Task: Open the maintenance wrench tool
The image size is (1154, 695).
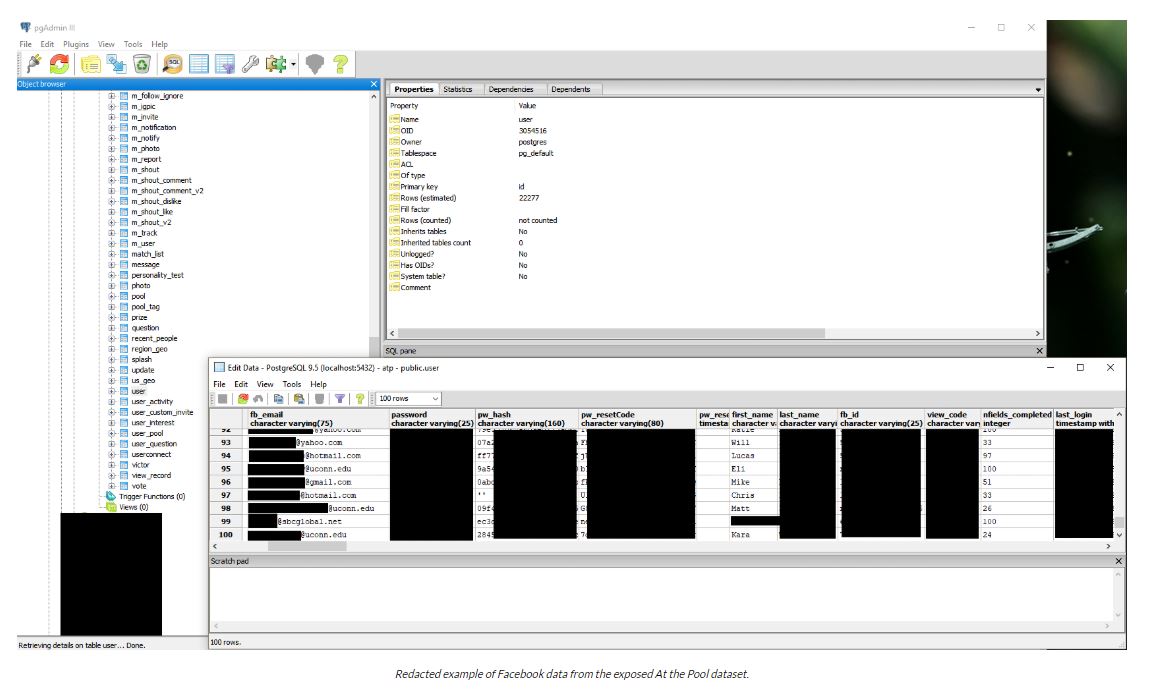Action: pyautogui.click(x=250, y=64)
